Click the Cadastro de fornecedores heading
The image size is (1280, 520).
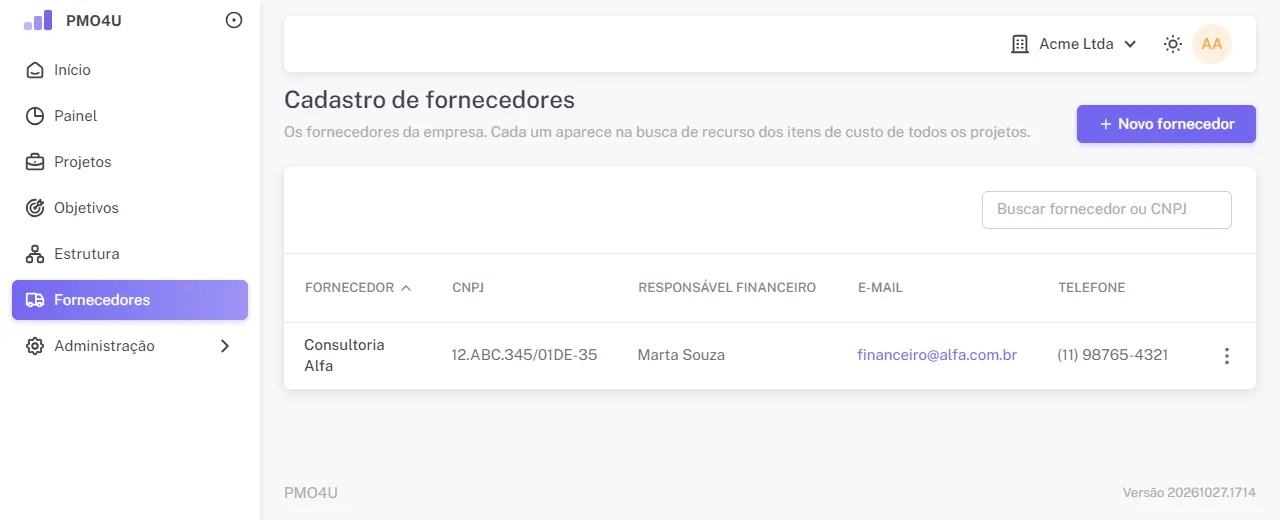[x=430, y=100]
